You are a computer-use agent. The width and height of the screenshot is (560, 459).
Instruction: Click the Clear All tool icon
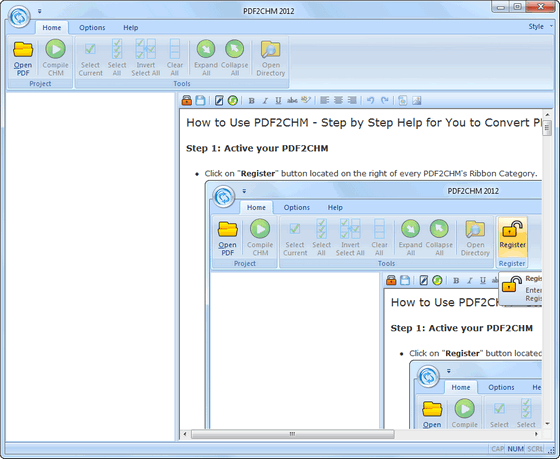(175, 49)
